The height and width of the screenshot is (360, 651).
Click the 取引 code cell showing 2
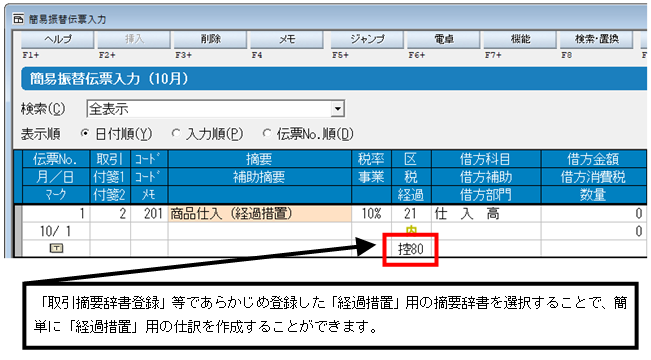pos(110,214)
